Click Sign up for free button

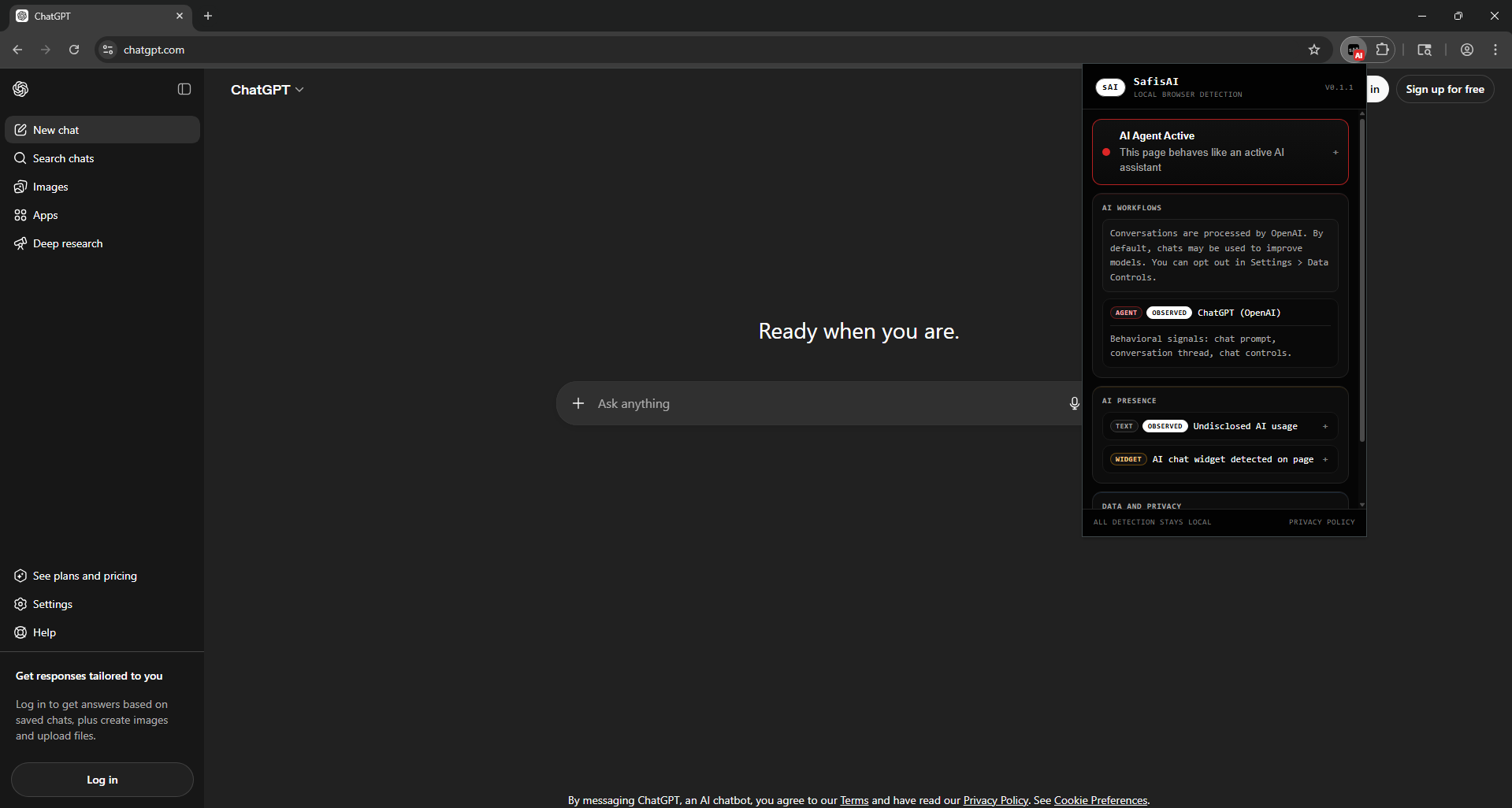[x=1445, y=89]
